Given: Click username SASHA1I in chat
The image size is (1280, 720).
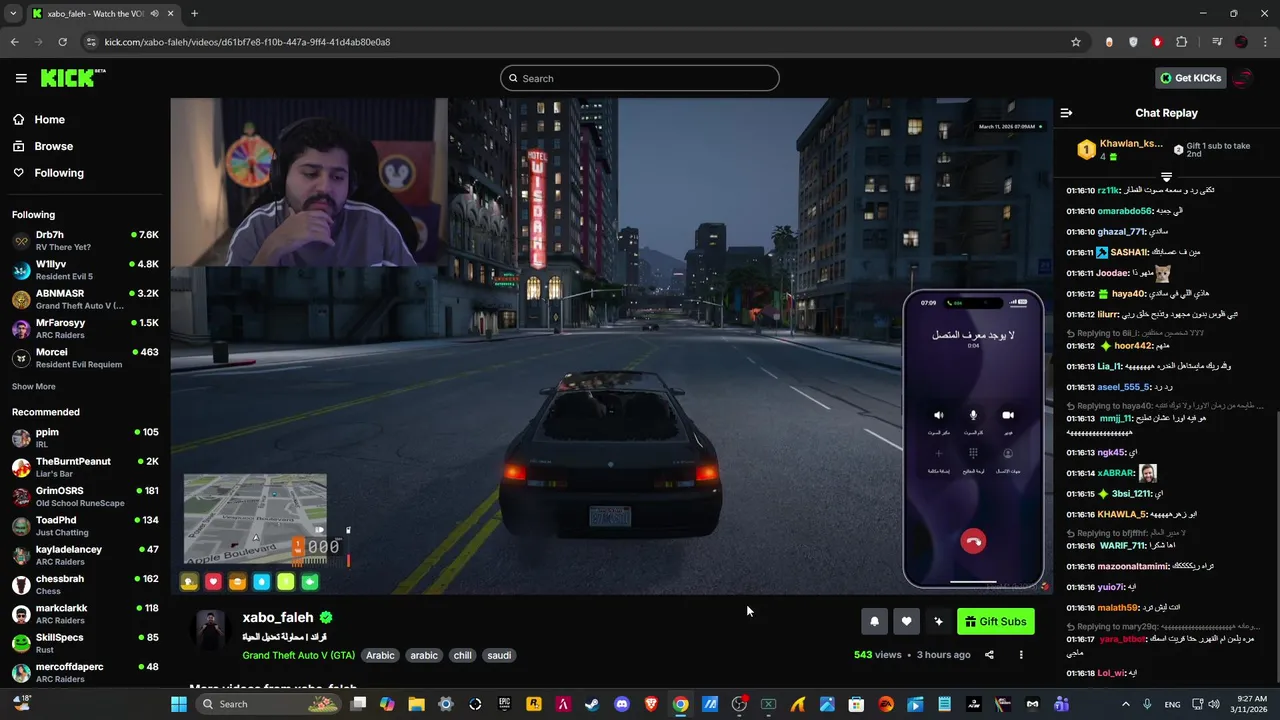Looking at the screenshot, I should point(1130,252).
